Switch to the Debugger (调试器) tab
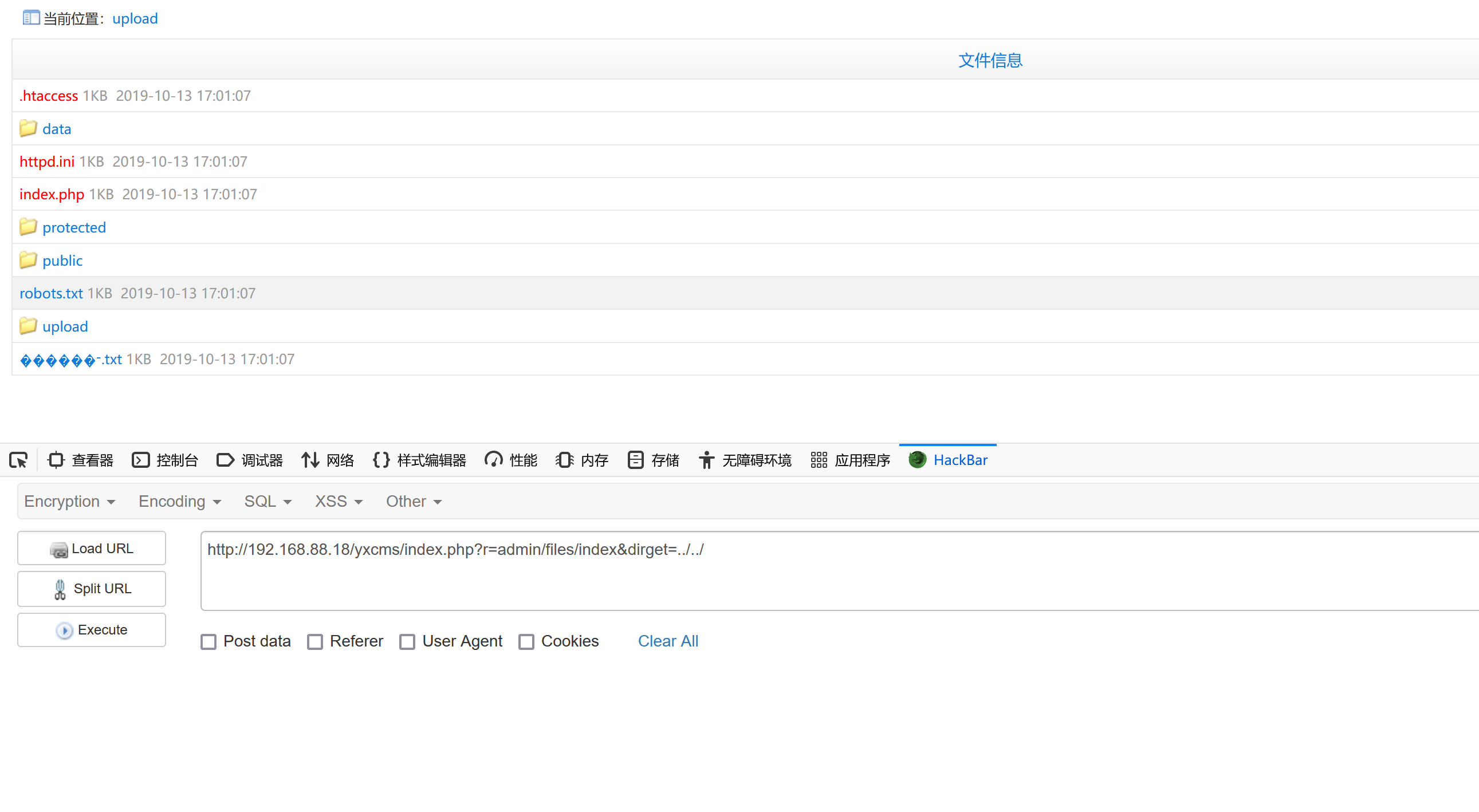Image resolution: width=1479 pixels, height=812 pixels. [250, 460]
